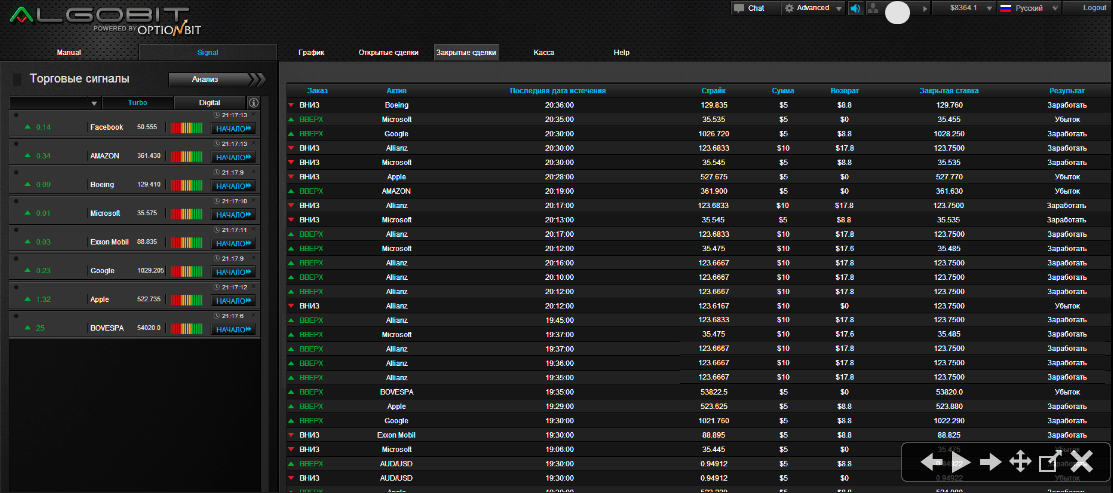1113x493 pixels.
Task: Dismiss the AMAZON signal with its X
Action: pos(254,143)
